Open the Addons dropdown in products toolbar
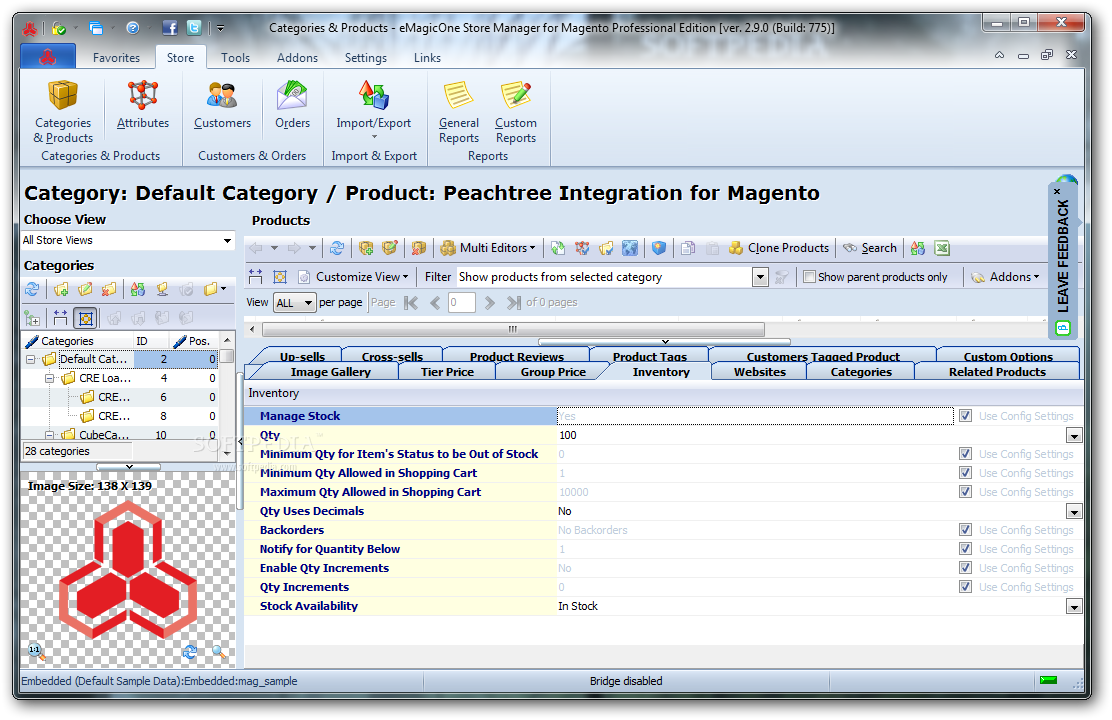This screenshot has width=1112, height=720. pos(1005,277)
